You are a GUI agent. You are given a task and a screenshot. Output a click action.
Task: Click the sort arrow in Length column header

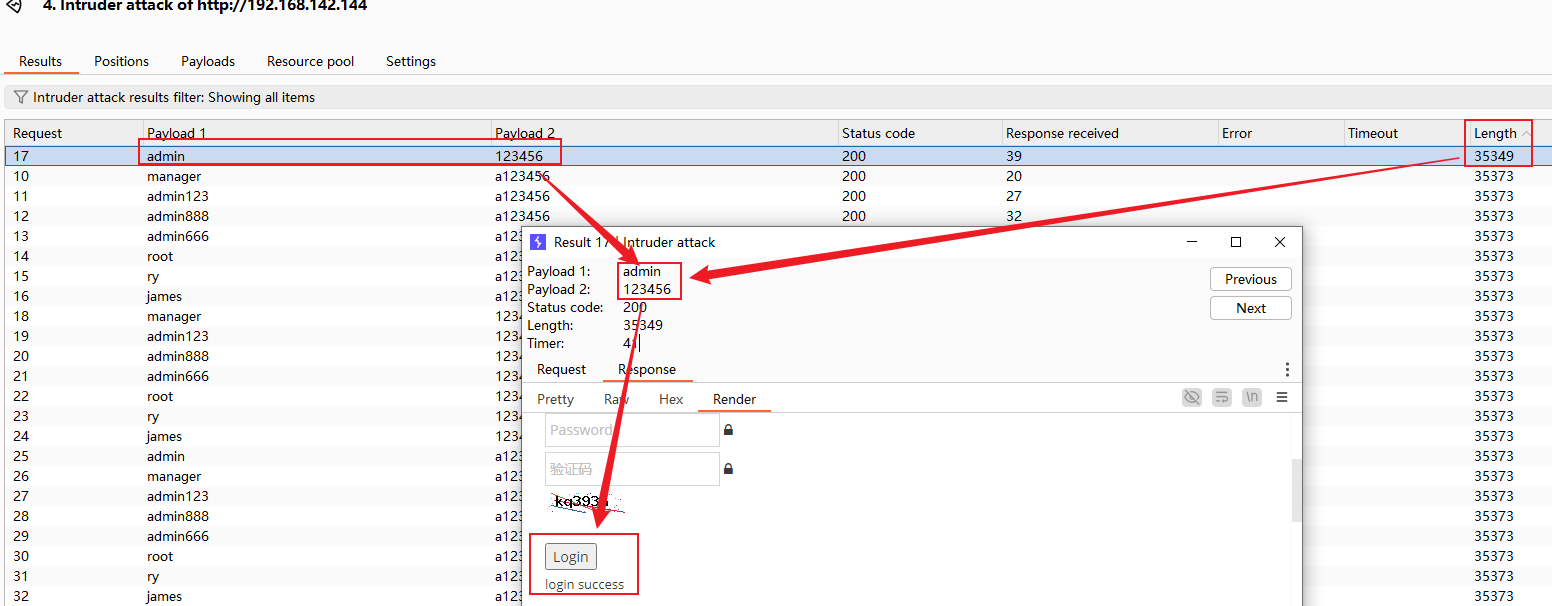tap(1526, 134)
